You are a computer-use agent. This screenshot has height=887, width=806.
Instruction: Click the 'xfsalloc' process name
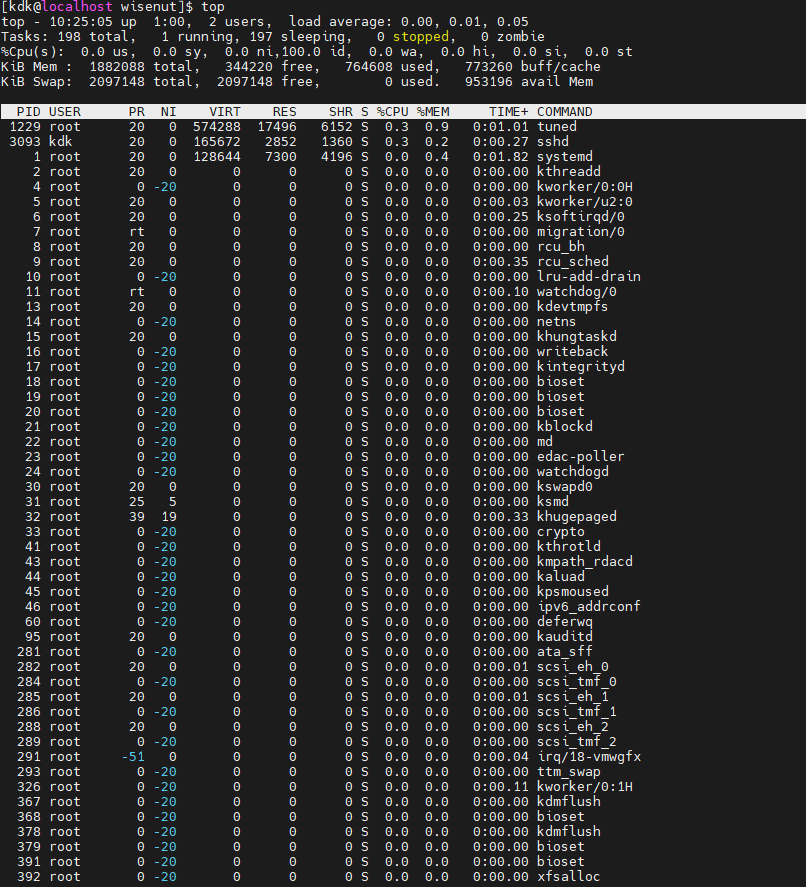568,876
